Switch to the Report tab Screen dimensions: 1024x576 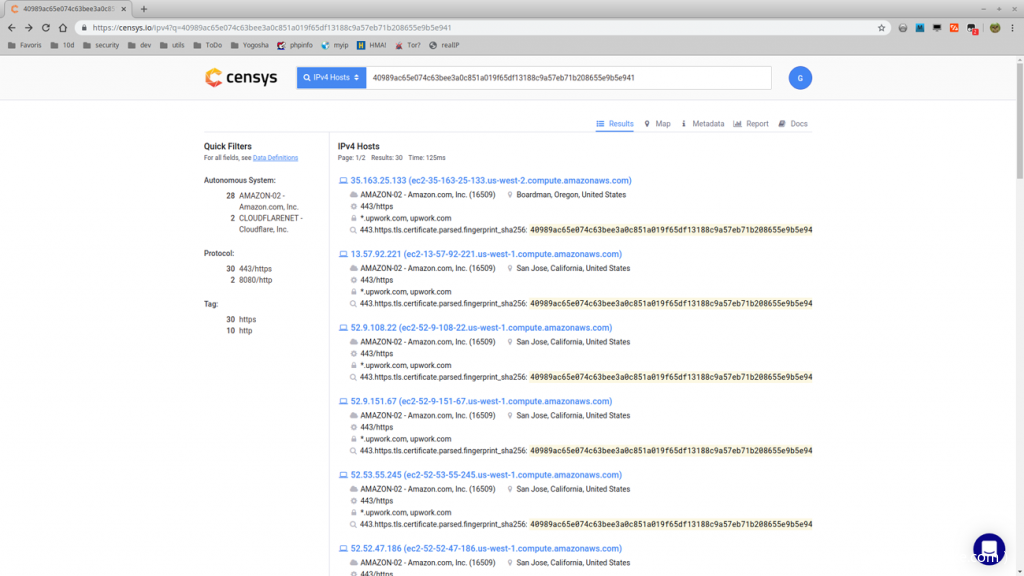coord(751,123)
